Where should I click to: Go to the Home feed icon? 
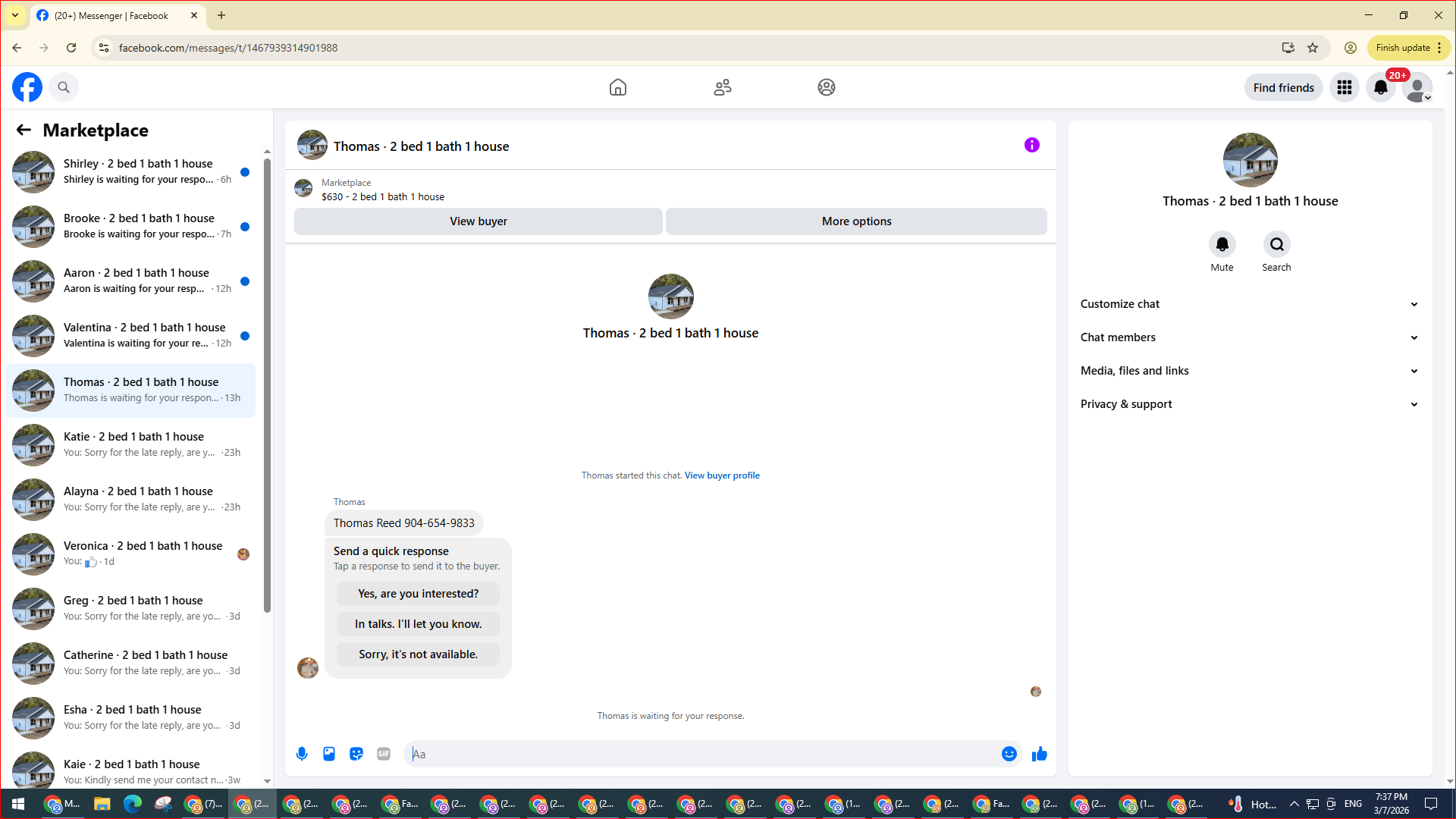point(618,87)
